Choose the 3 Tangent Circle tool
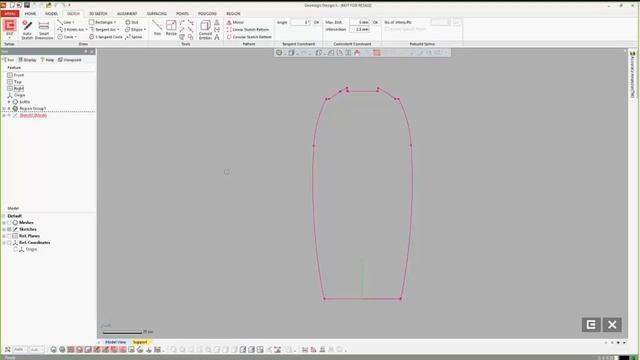This screenshot has width=640, height=360. 105,37
